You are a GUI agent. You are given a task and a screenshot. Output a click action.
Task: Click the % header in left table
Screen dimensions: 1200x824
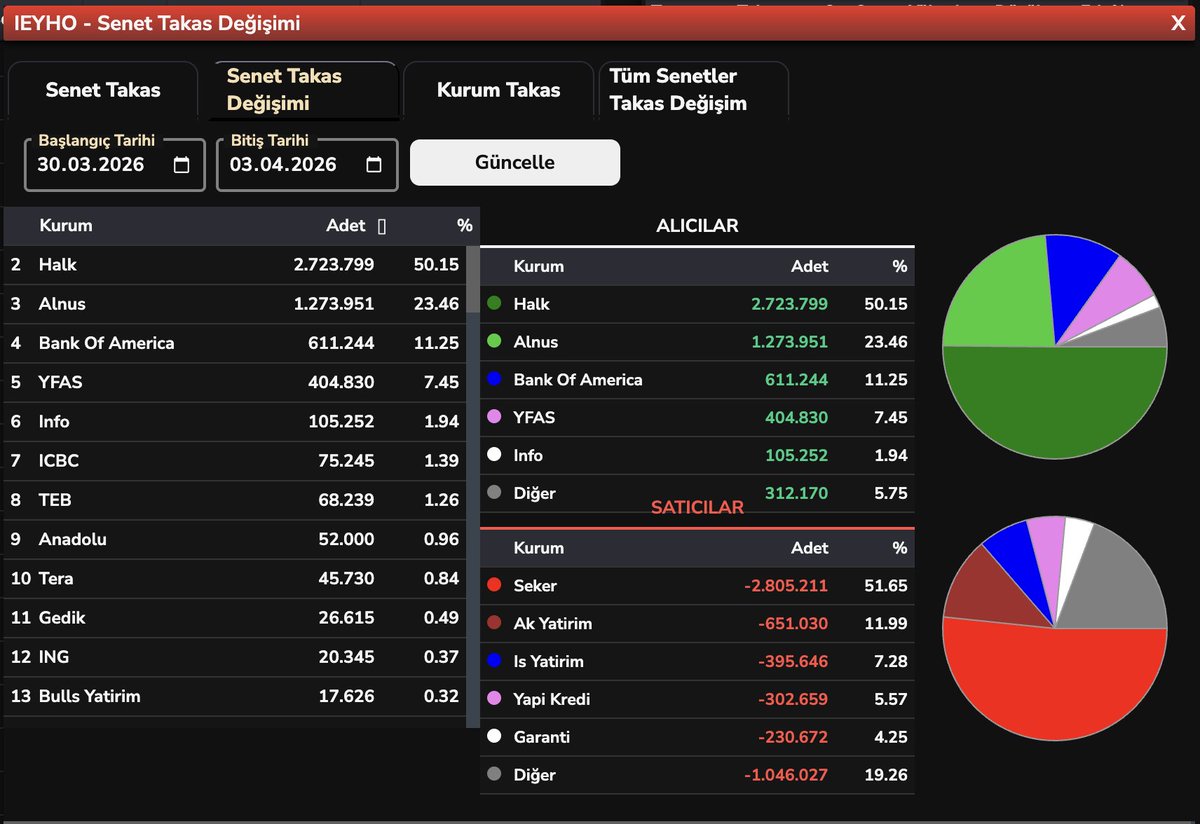pos(464,226)
